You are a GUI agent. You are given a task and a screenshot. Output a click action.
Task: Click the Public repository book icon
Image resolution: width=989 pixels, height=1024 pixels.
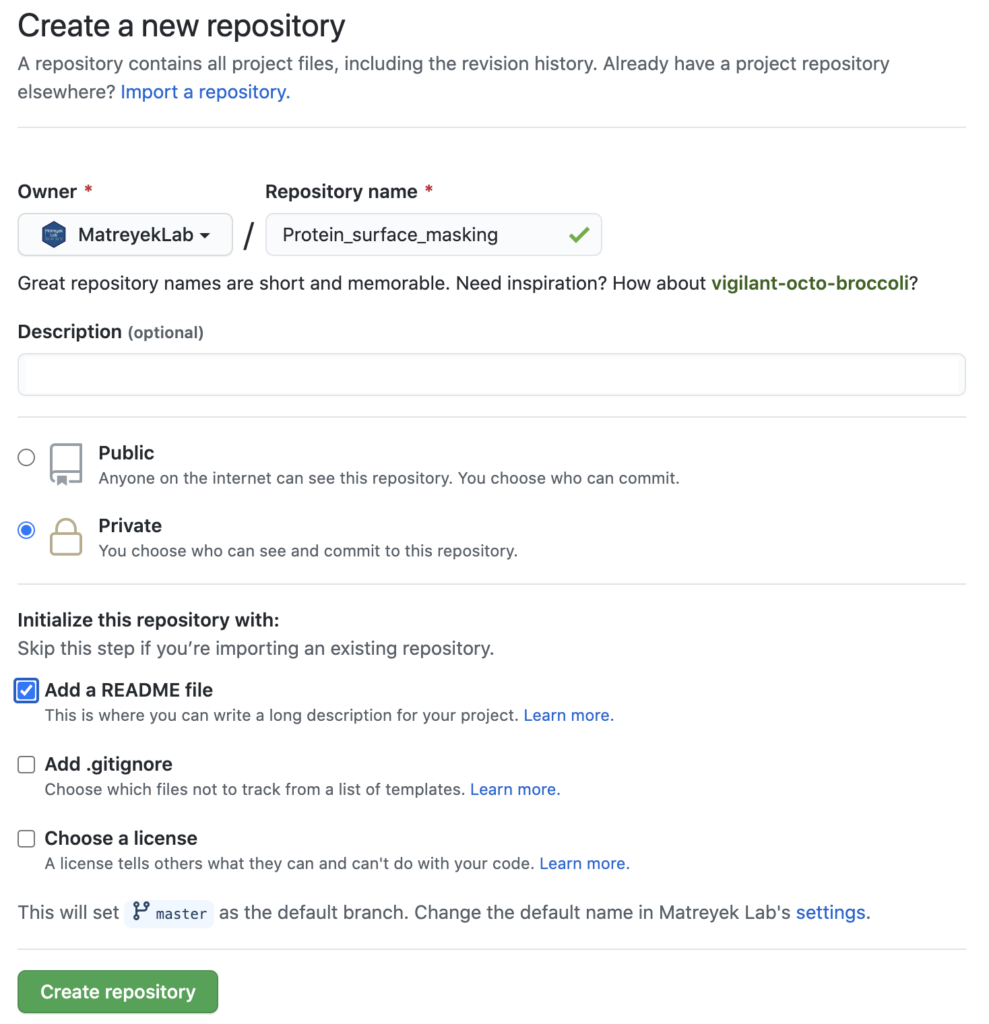(x=66, y=464)
